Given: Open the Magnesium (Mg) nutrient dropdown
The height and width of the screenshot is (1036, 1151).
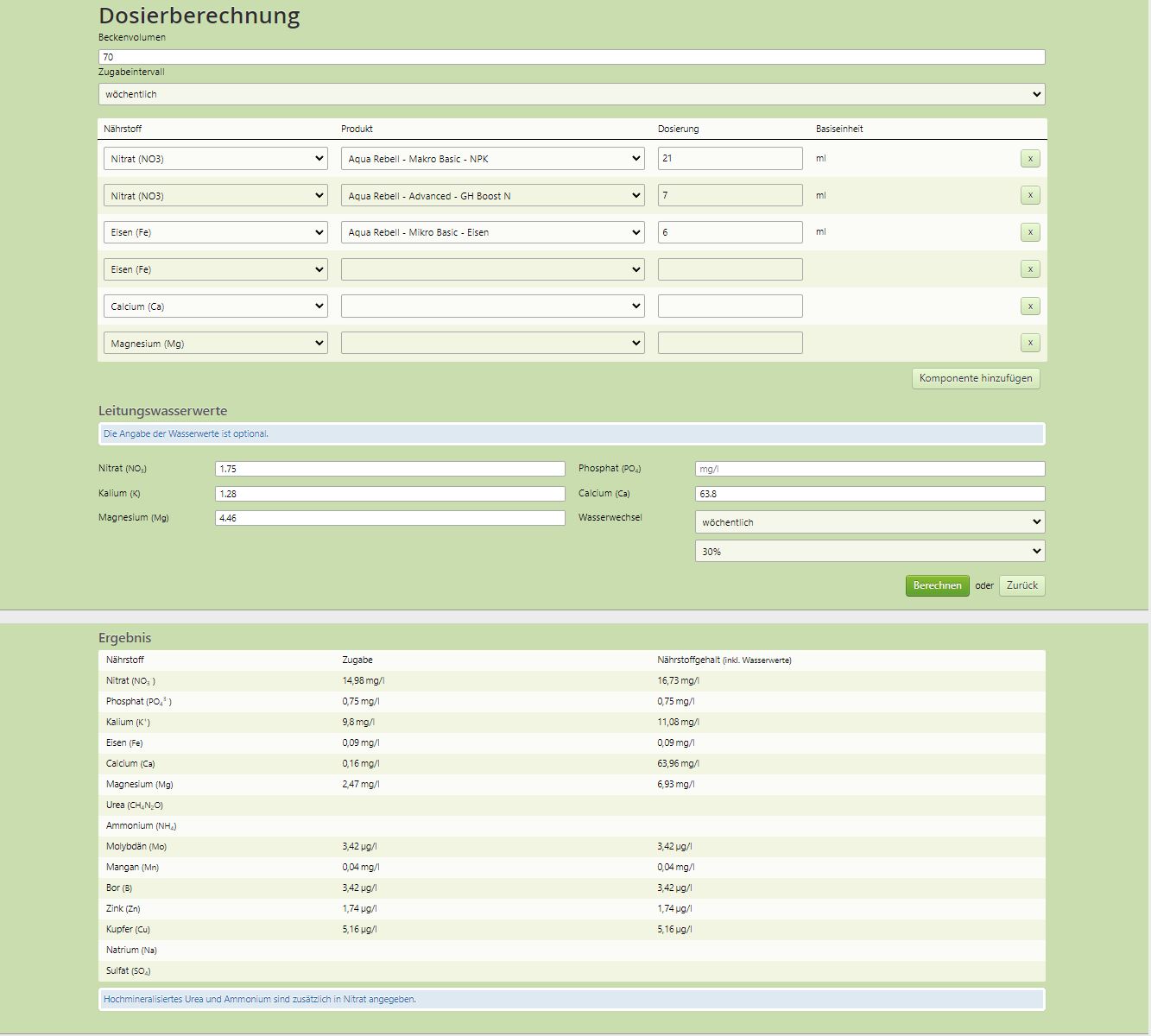Looking at the screenshot, I should coord(215,344).
